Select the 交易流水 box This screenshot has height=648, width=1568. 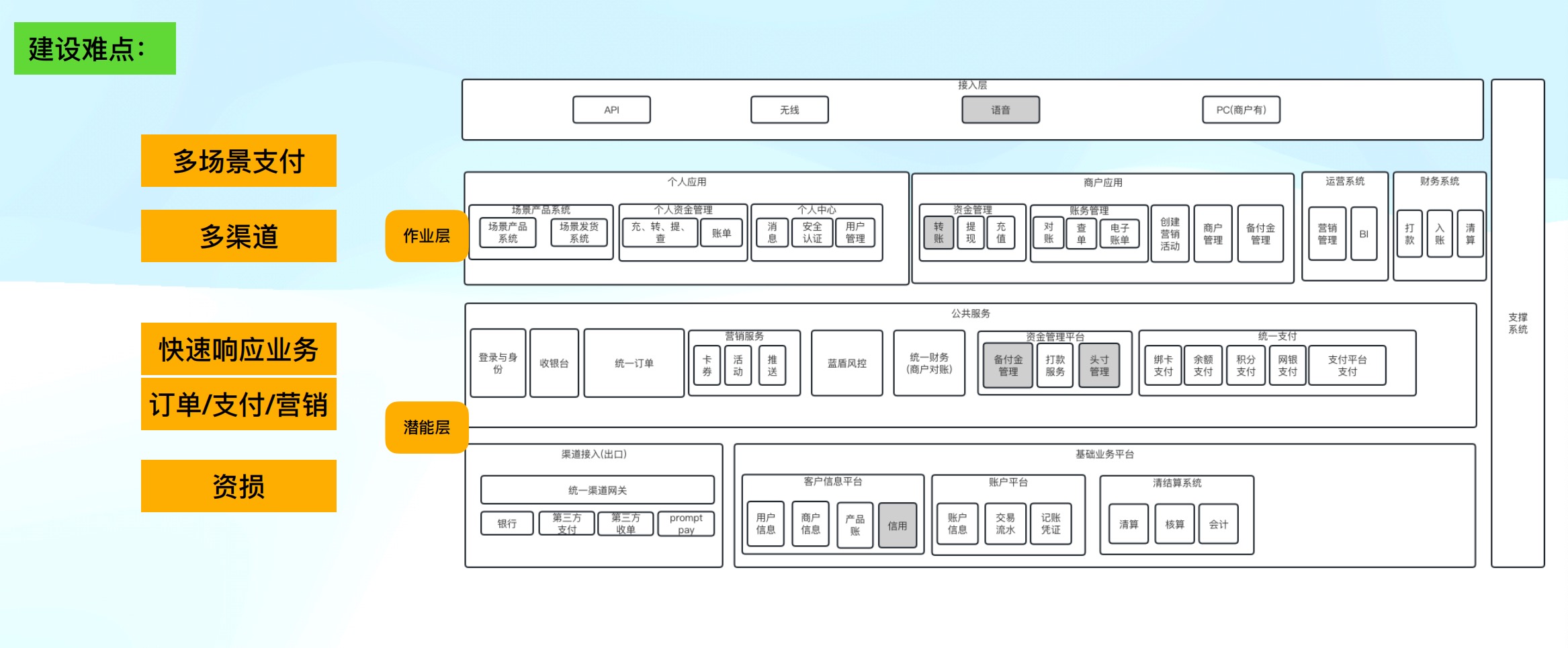[x=1005, y=524]
